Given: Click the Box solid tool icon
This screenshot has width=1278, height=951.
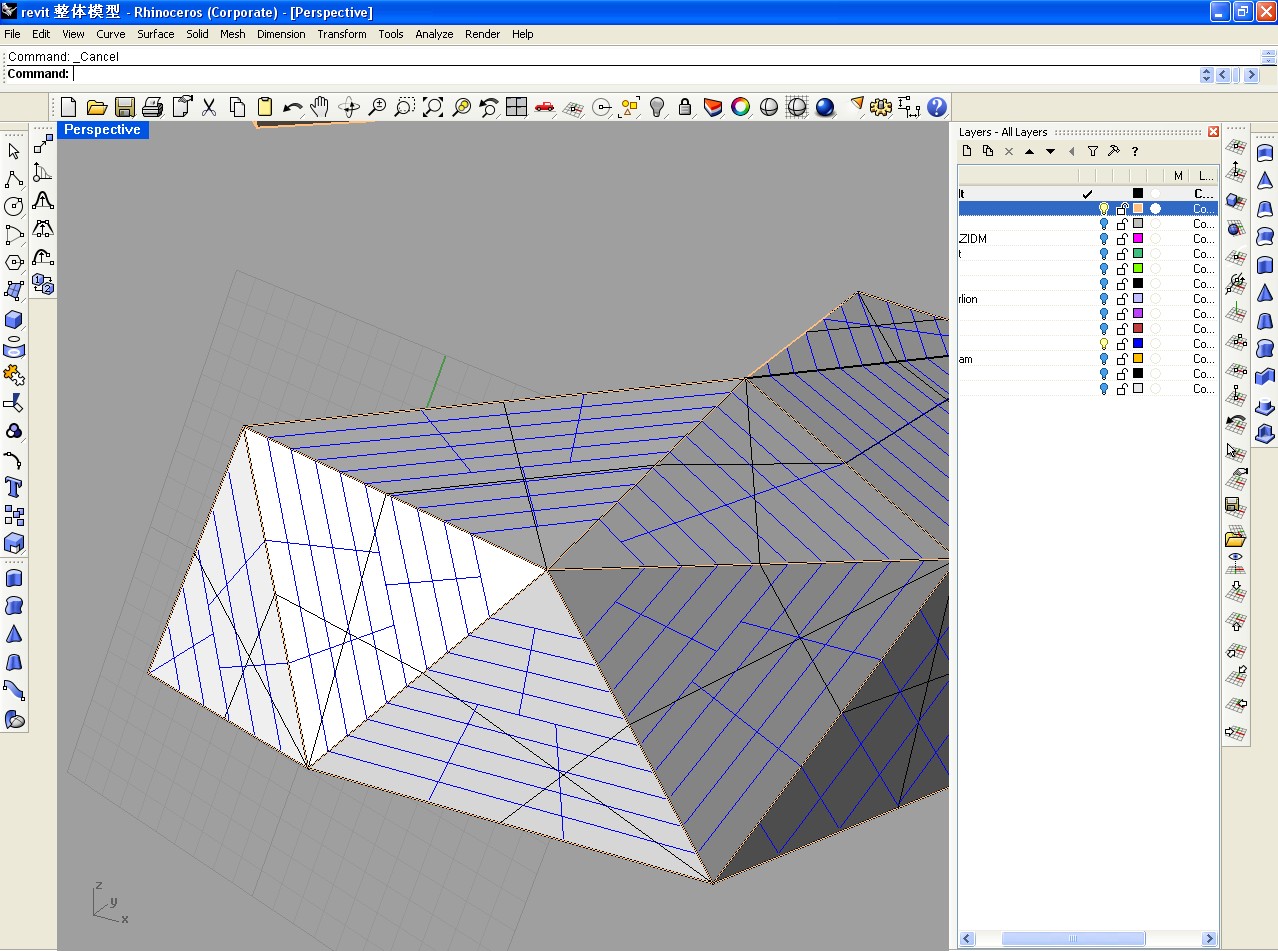Looking at the screenshot, I should click(14, 320).
